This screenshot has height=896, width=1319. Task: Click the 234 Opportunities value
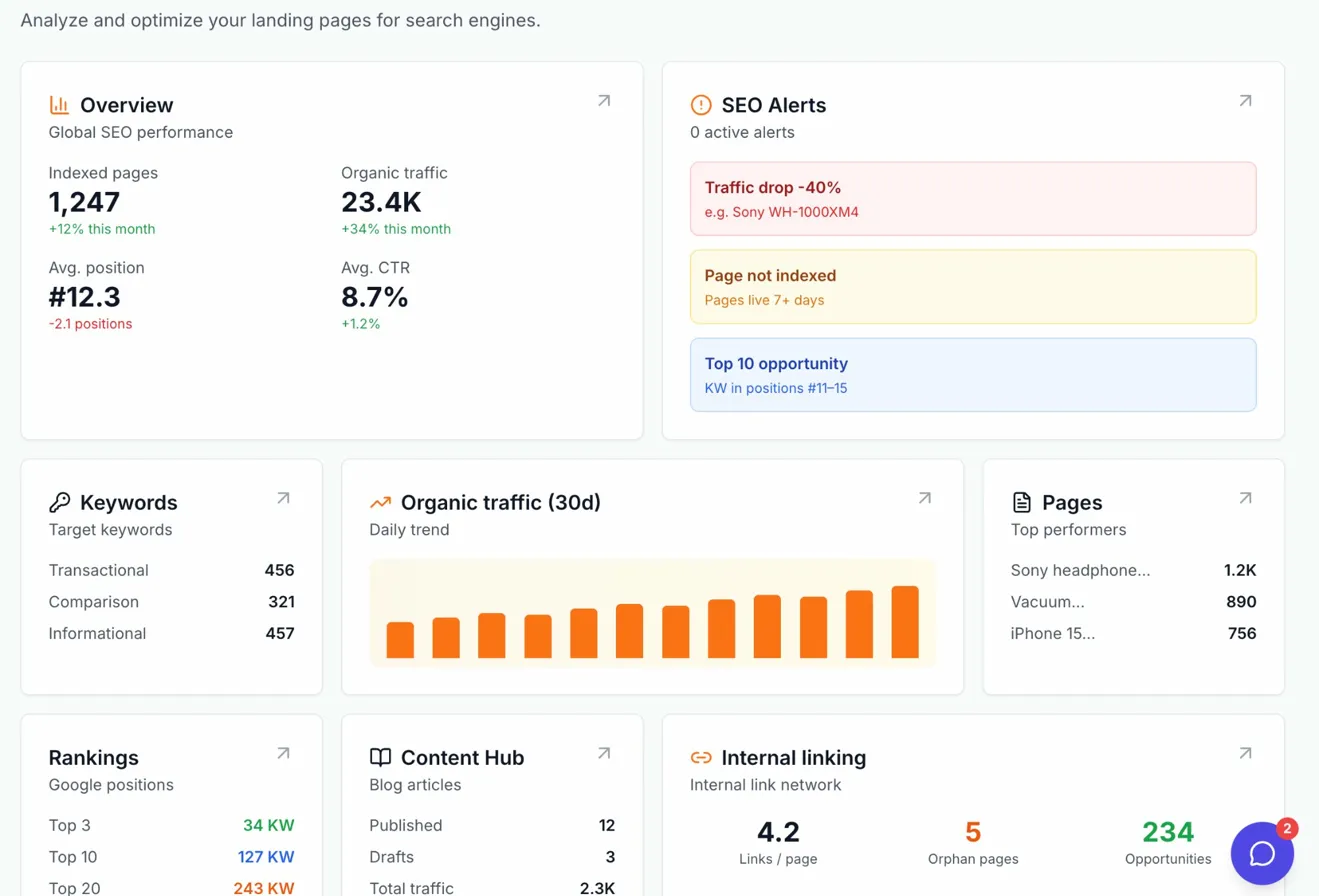click(1167, 832)
